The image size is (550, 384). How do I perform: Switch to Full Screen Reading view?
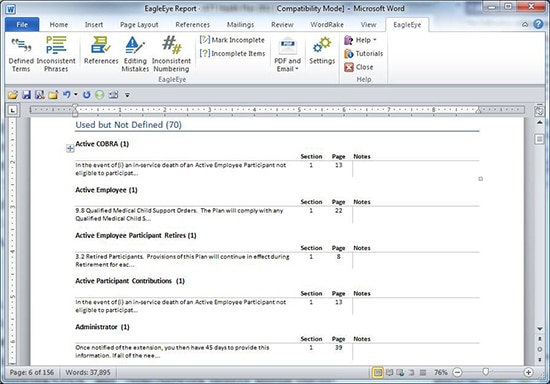click(389, 372)
